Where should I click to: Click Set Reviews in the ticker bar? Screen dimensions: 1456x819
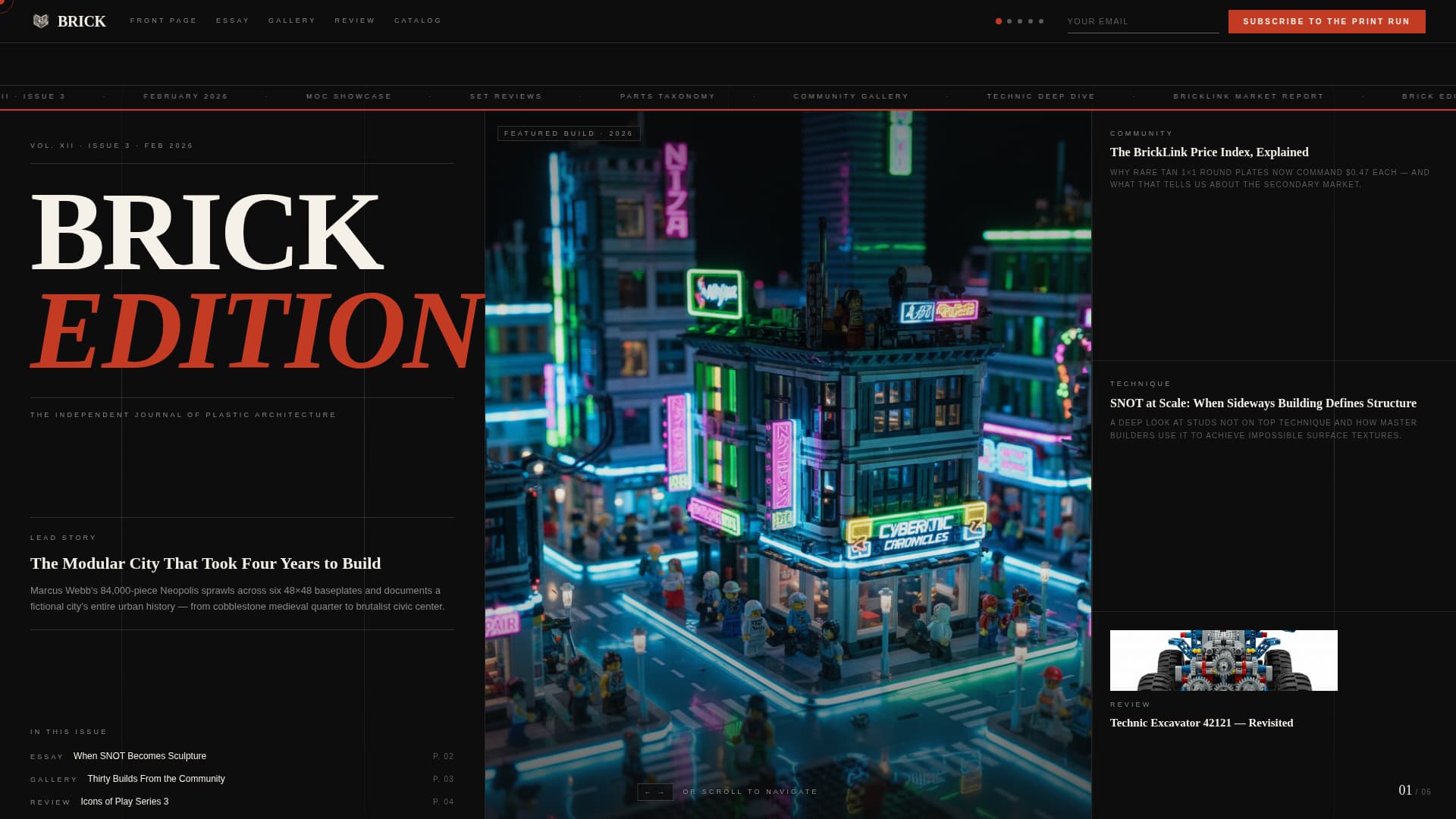click(506, 96)
